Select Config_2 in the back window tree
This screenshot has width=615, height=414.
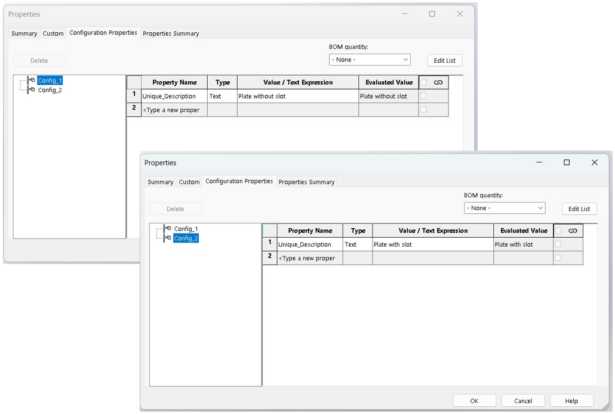[48, 89]
